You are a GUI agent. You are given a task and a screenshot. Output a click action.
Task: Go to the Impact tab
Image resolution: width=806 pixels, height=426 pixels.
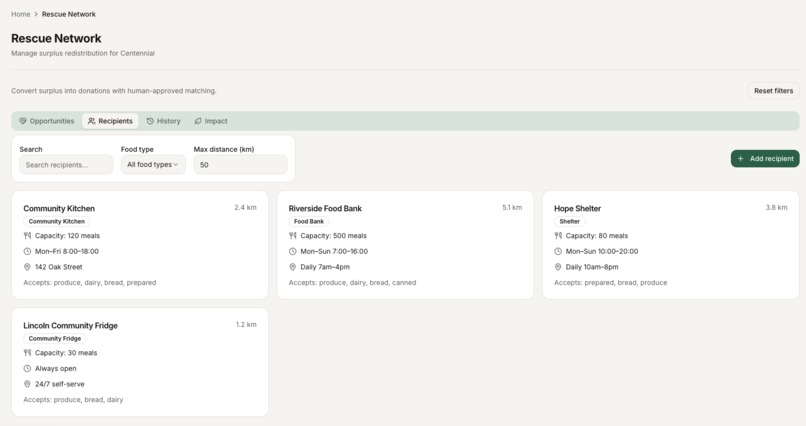coord(211,121)
